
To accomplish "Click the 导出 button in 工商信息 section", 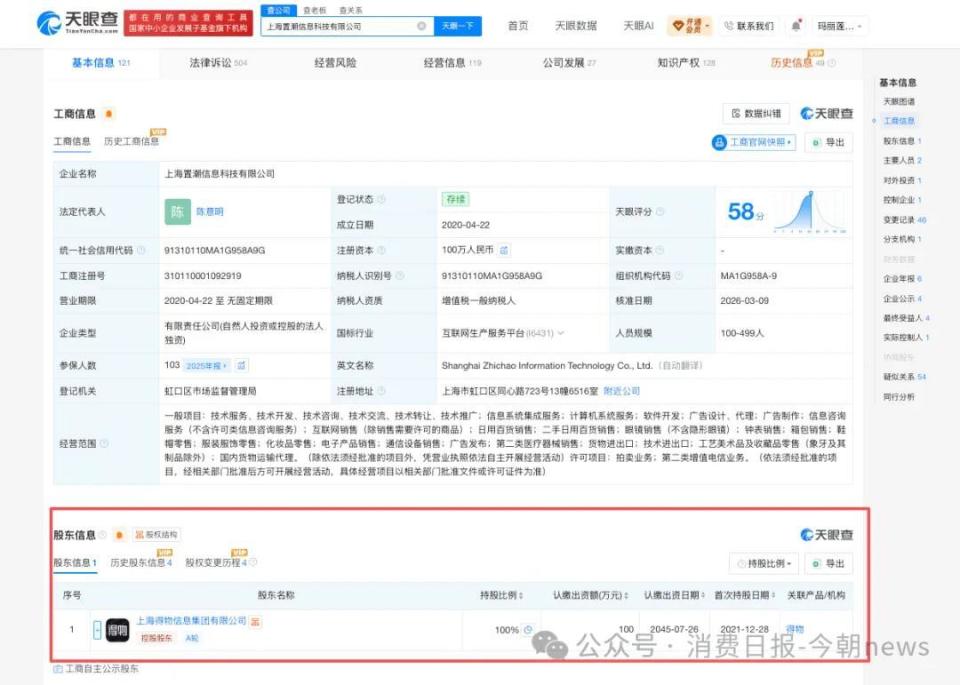I will (828, 142).
